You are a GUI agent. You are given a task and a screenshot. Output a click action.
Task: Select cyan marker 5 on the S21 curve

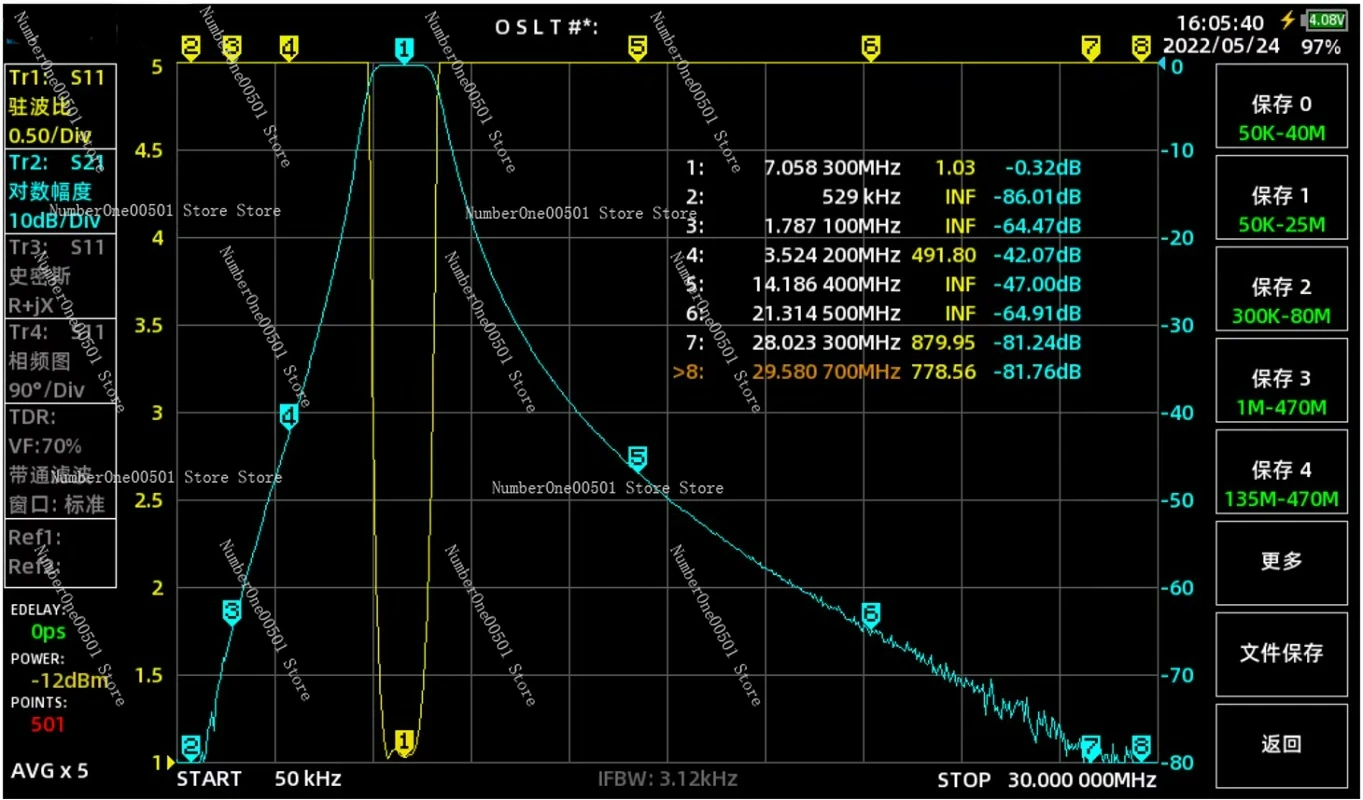pyautogui.click(x=637, y=459)
